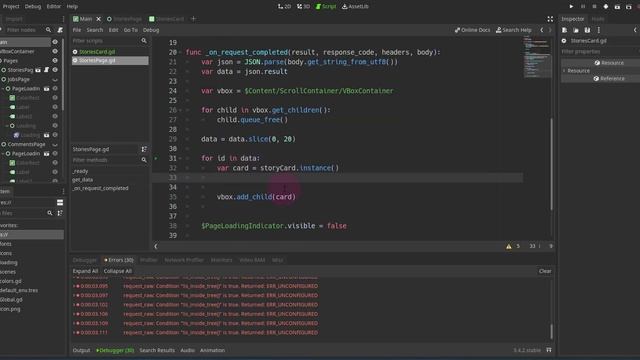Toggle visibility of VBoxContainer node
640x360 pixels.
click(x=55, y=51)
